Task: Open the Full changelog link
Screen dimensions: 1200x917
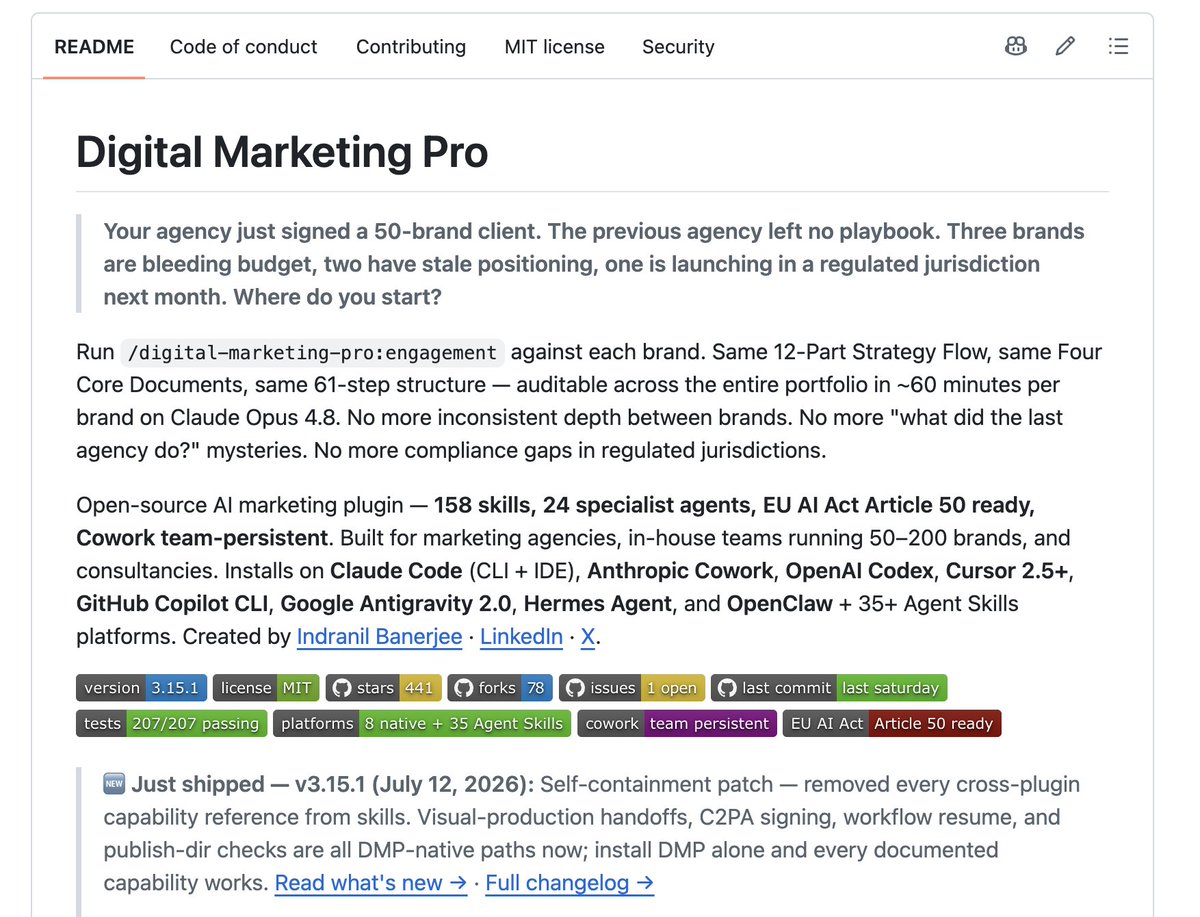Action: click(x=570, y=883)
